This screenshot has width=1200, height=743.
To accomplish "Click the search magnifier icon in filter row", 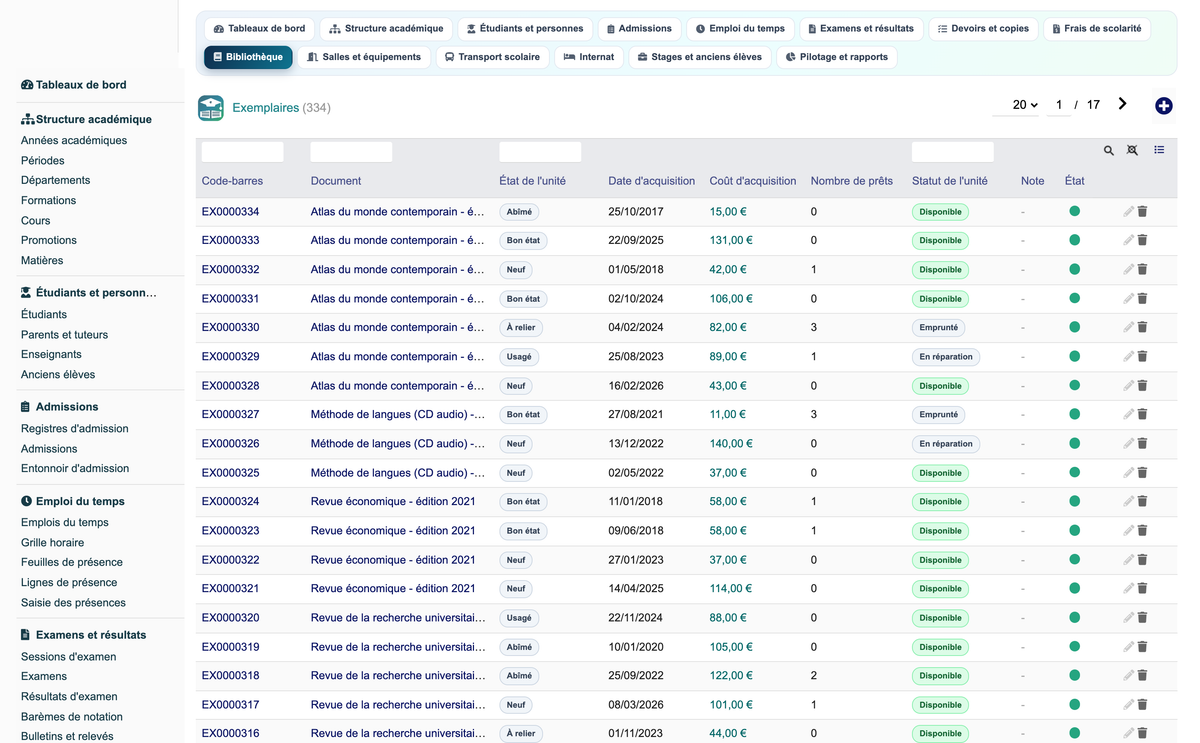I will 1109,151.
